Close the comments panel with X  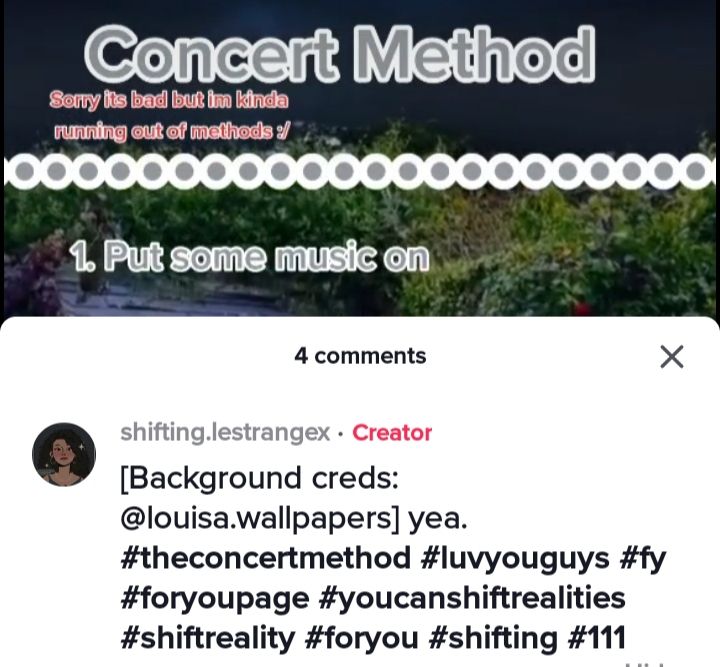(672, 357)
